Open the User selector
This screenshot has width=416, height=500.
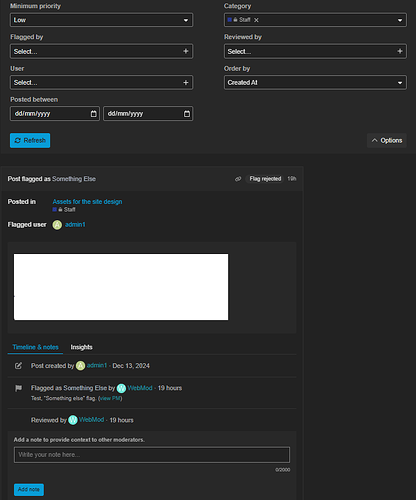101,82
